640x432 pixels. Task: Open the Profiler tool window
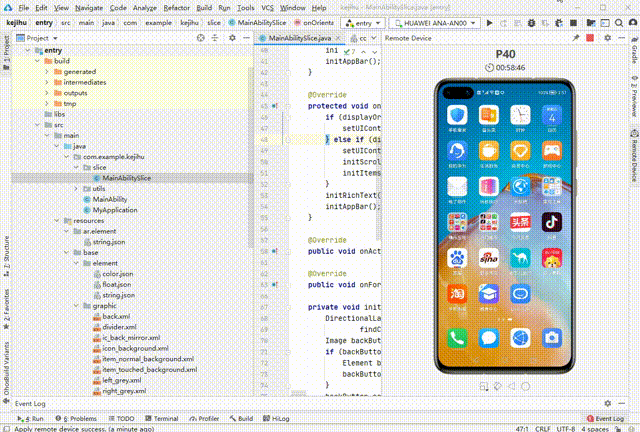(206, 418)
